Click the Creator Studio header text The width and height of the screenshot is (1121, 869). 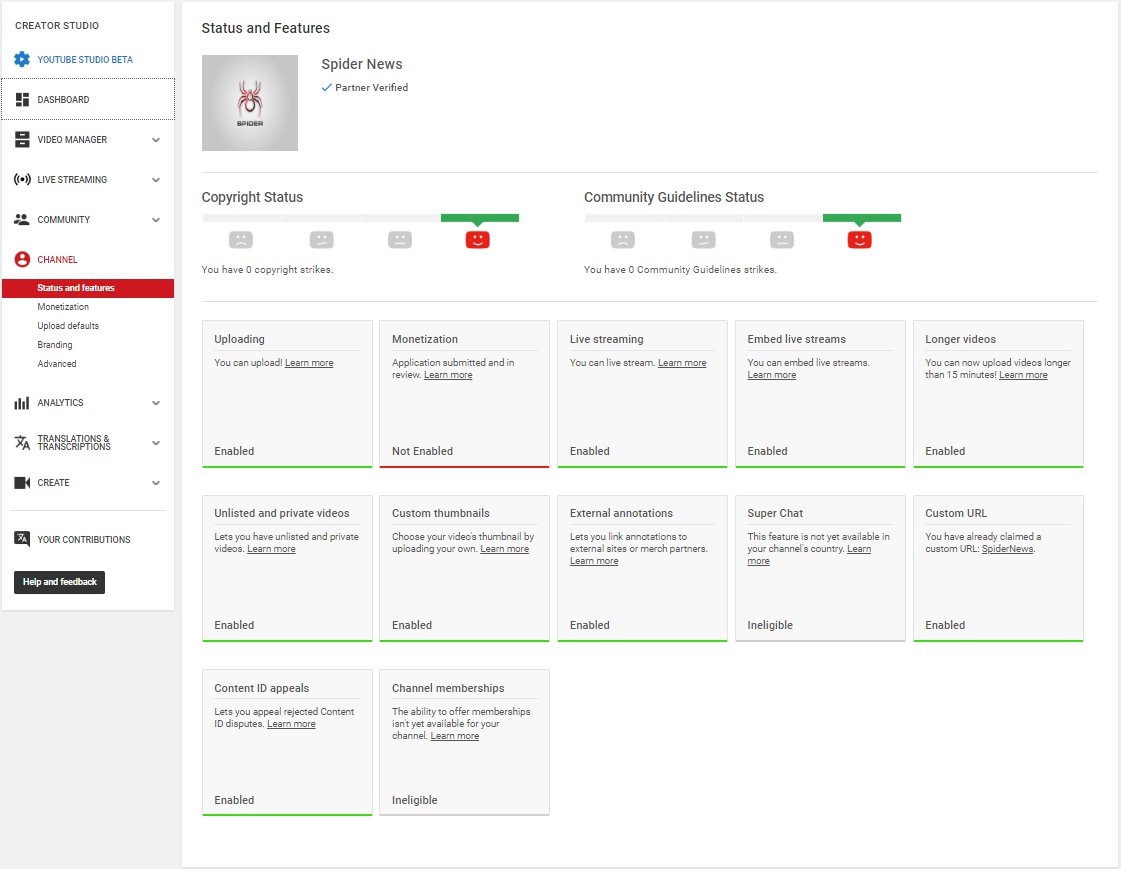click(x=57, y=26)
